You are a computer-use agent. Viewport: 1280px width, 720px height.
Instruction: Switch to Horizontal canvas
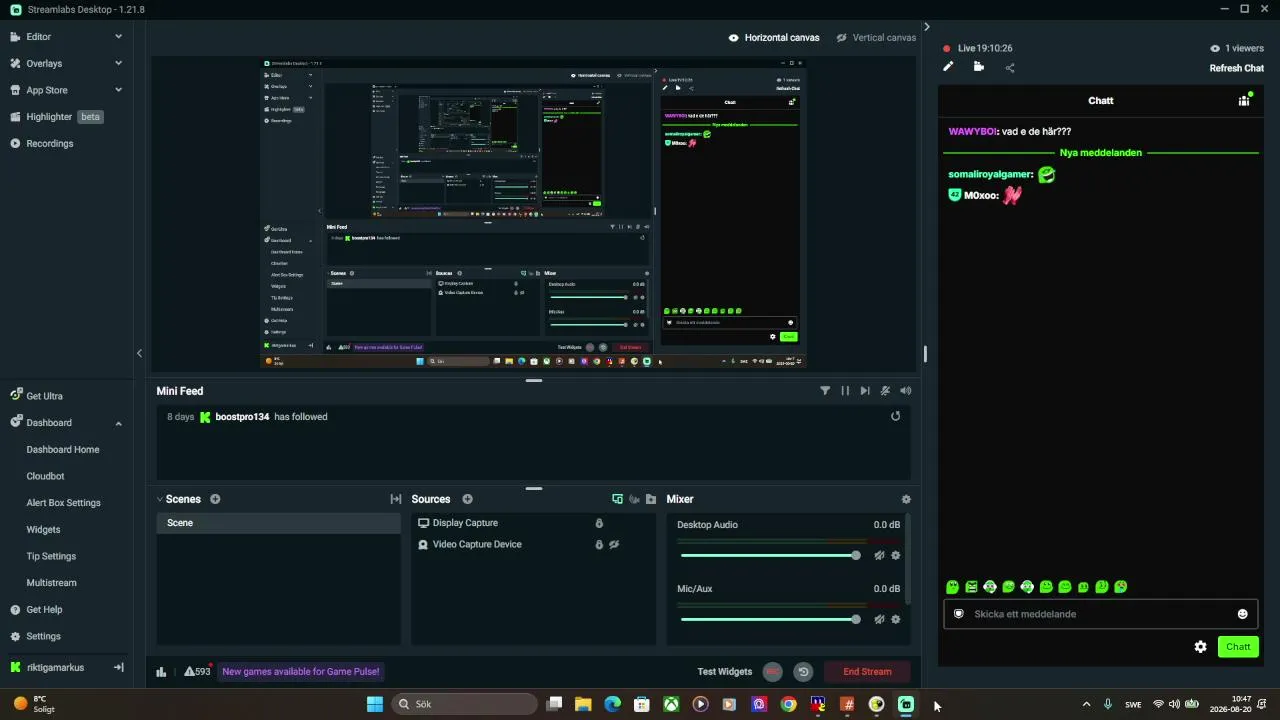click(774, 37)
